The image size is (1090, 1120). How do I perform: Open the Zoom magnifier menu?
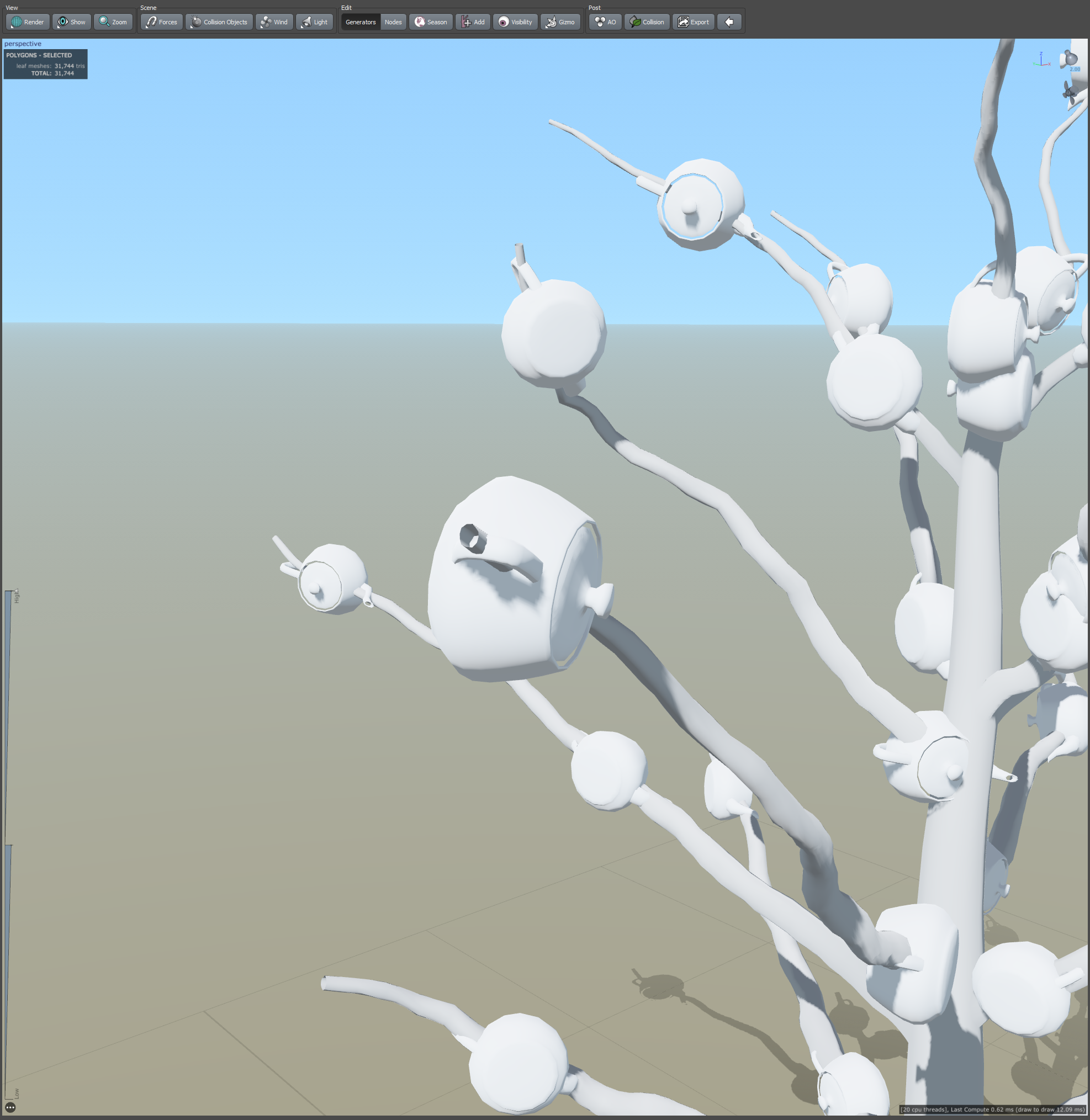point(113,22)
